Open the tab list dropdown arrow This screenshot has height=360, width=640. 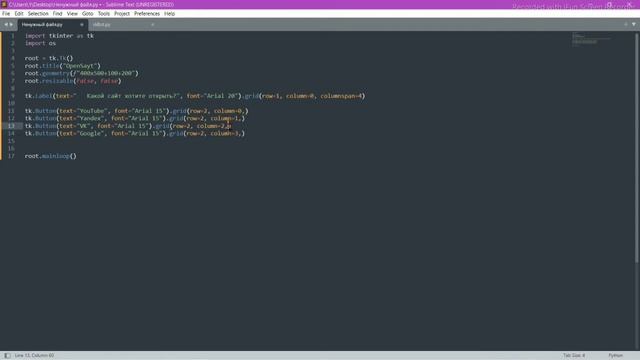point(634,24)
